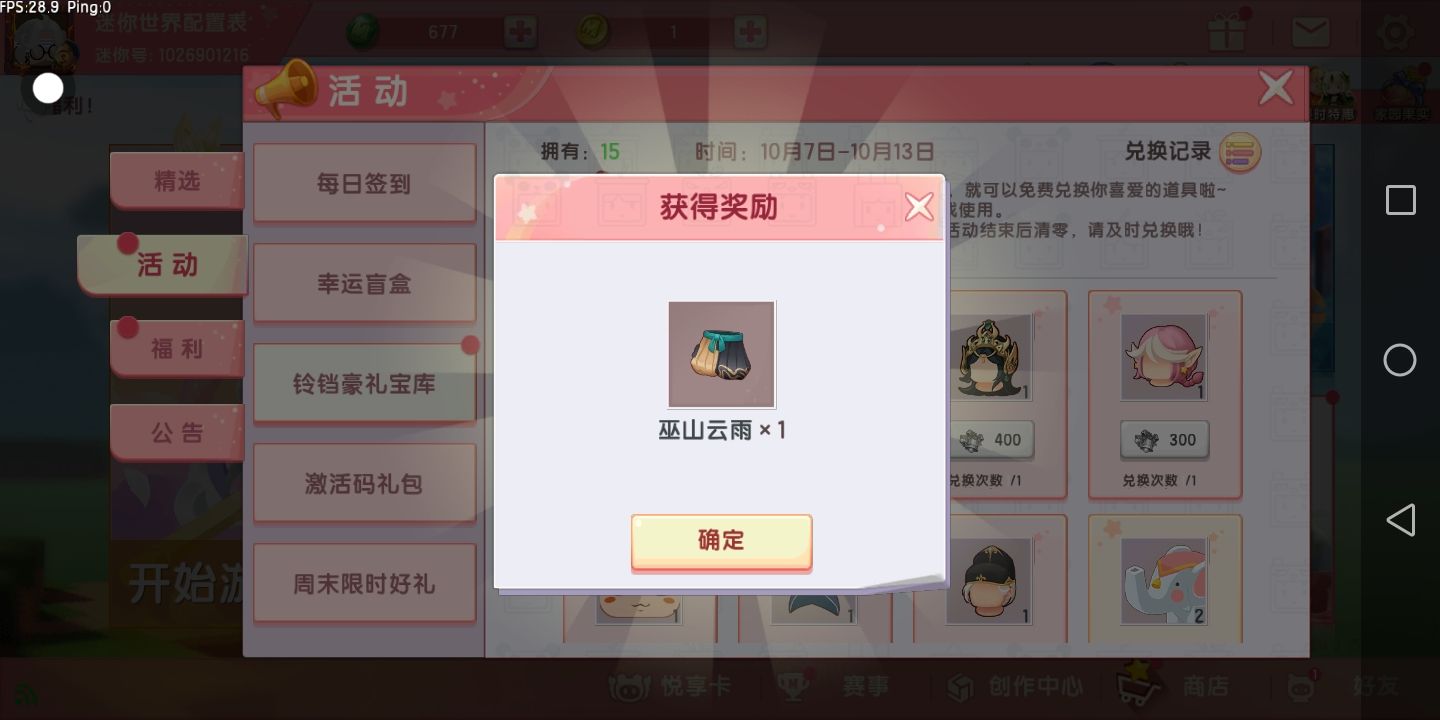The image size is (1440, 720).
Task: Open the gift box icon in top bar
Action: pos(1226,31)
